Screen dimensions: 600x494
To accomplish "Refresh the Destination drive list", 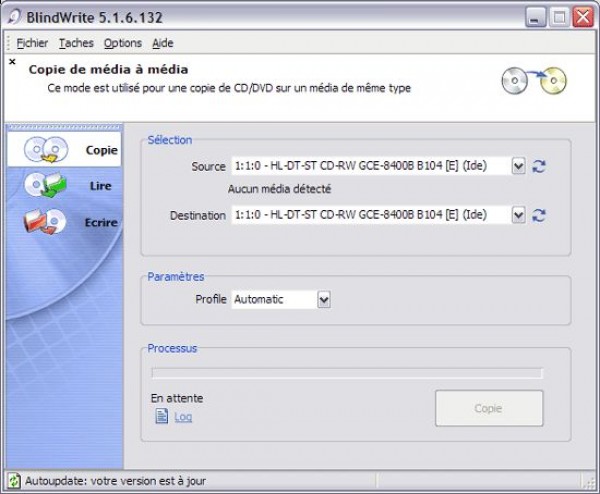I will (539, 215).
